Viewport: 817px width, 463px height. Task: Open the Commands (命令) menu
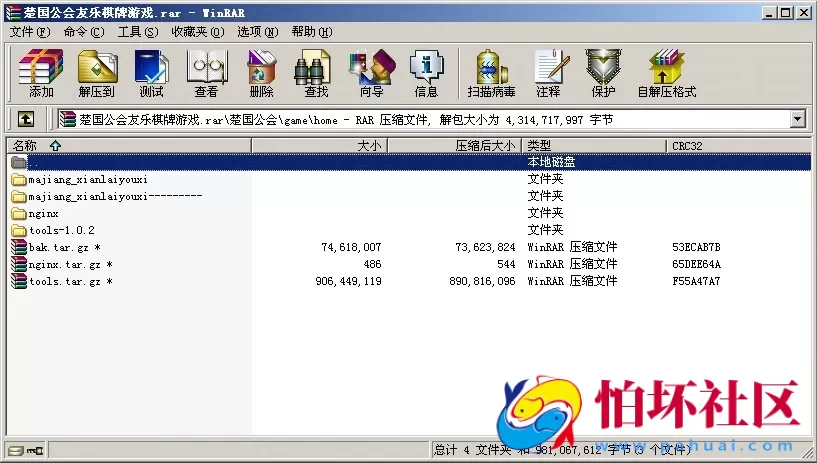tap(84, 32)
